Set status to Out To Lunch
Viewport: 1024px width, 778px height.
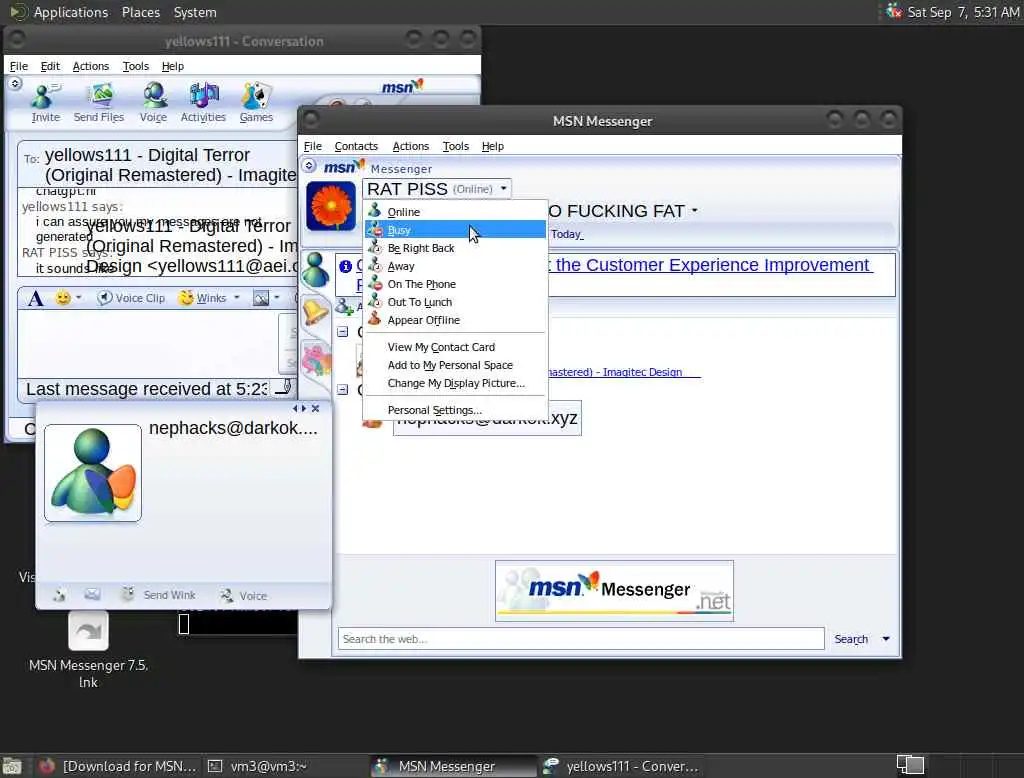455,302
